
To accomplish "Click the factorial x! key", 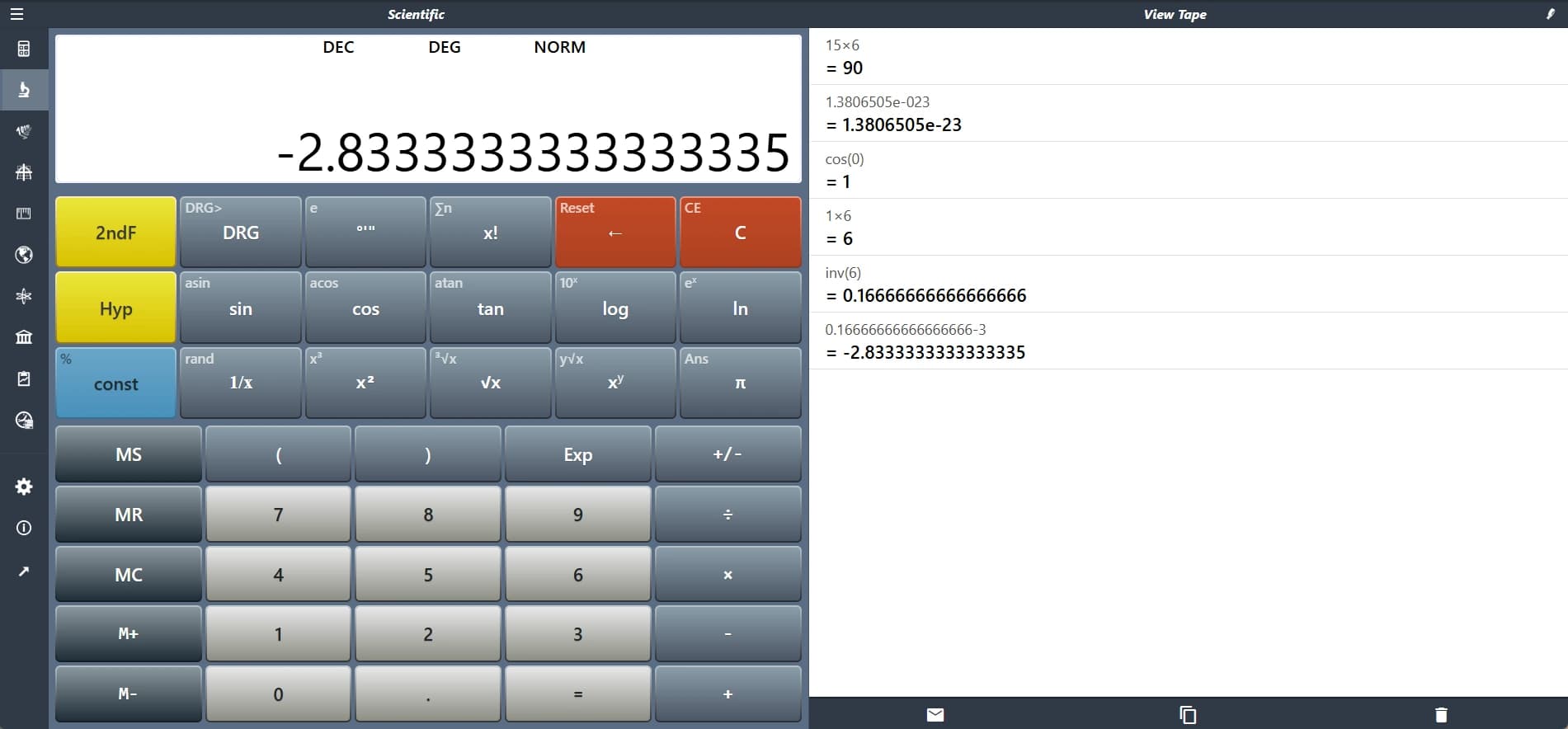I will (x=490, y=232).
